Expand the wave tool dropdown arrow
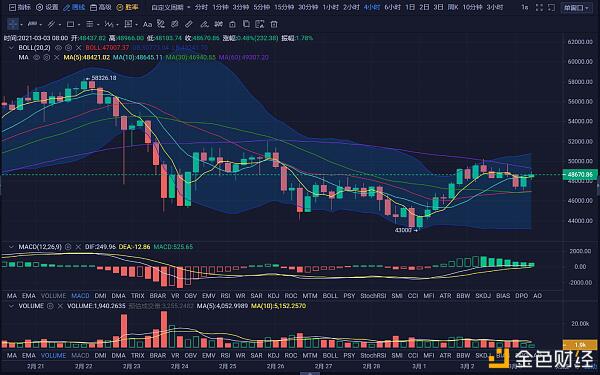This screenshot has width=600, height=375. 117,24
